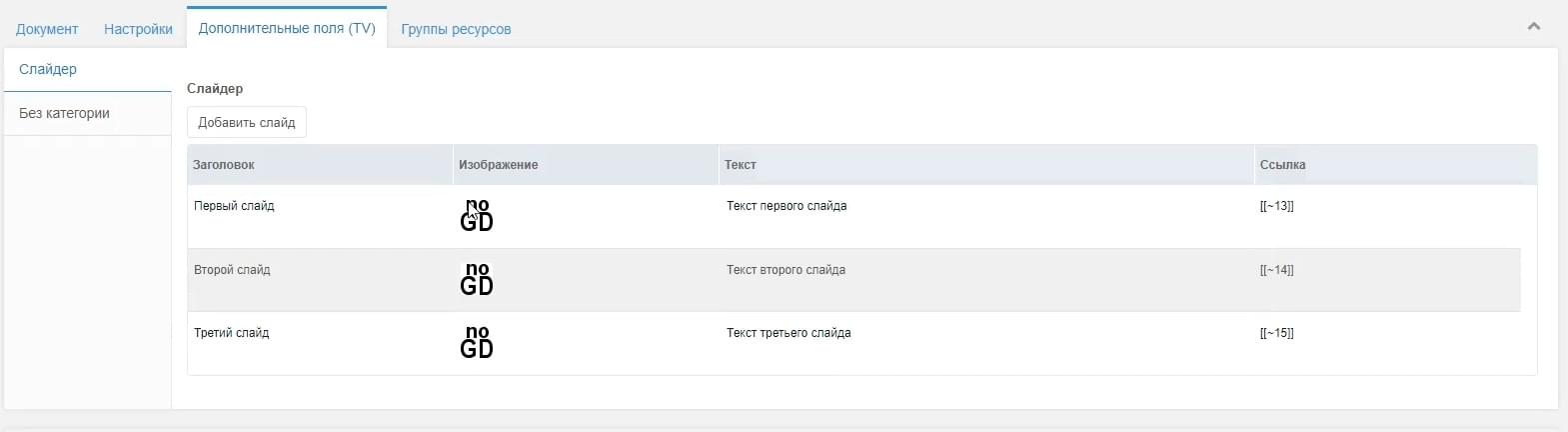Click the Текст третьего слайда cell

click(788, 333)
